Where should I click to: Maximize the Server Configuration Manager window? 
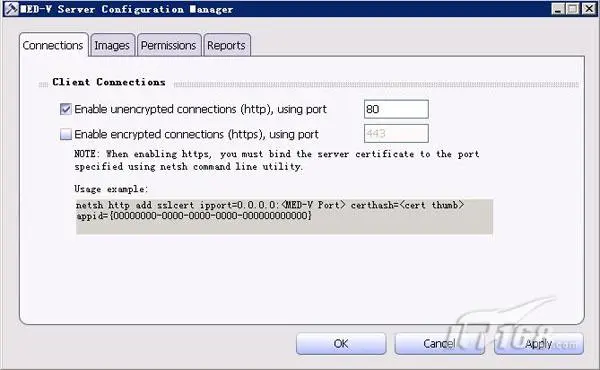tap(573, 9)
